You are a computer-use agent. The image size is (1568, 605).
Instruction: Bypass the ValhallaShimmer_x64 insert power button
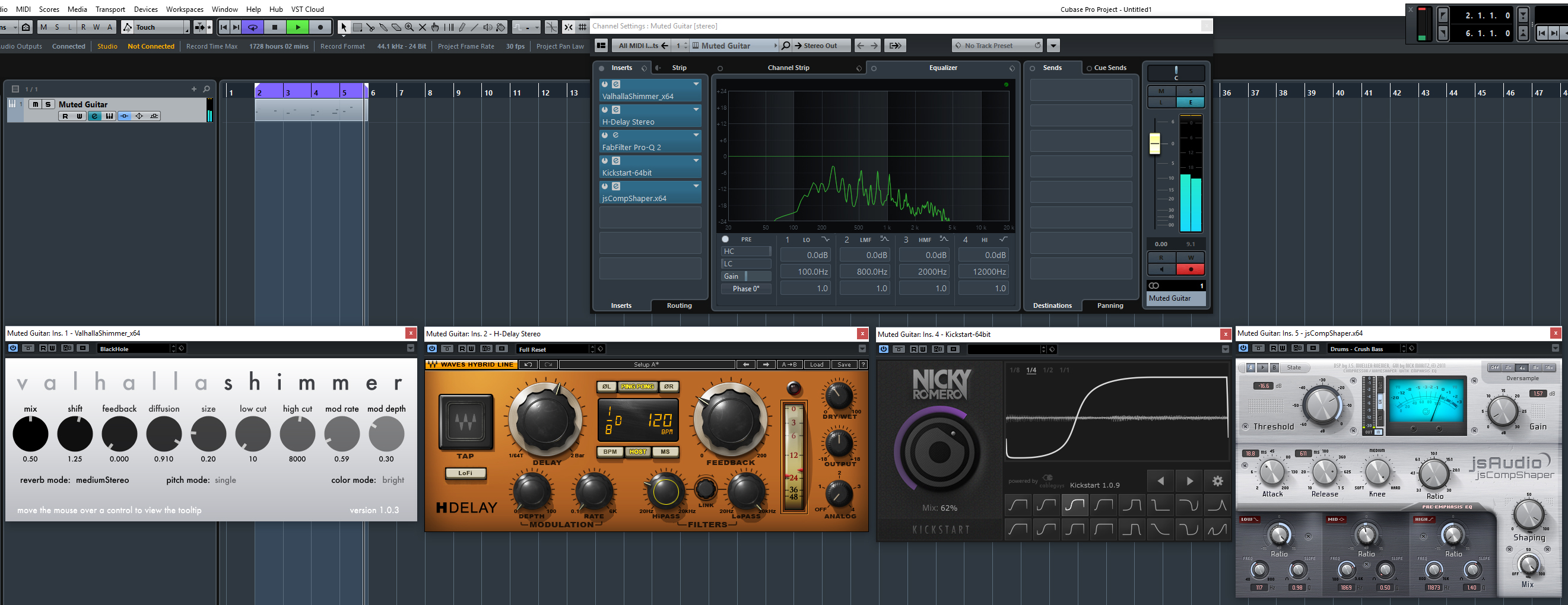(x=605, y=84)
